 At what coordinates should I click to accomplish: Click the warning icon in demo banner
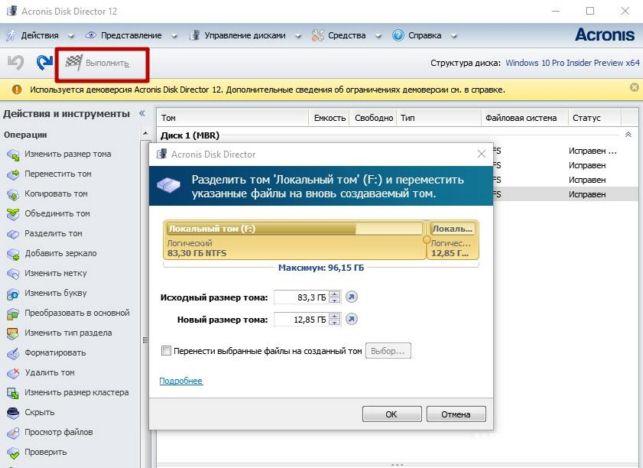(x=17, y=89)
